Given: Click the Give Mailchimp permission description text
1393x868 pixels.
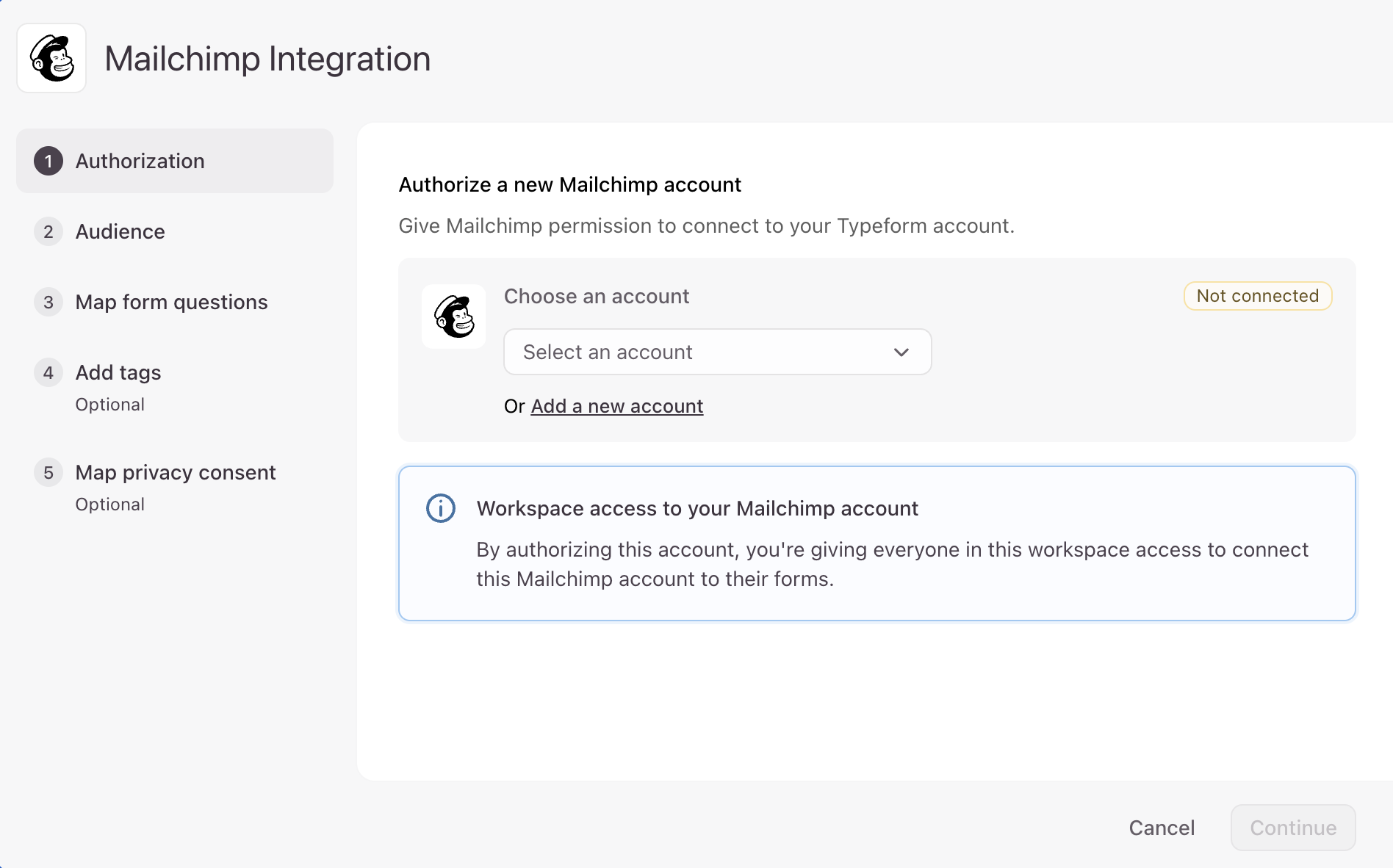Looking at the screenshot, I should click(707, 225).
